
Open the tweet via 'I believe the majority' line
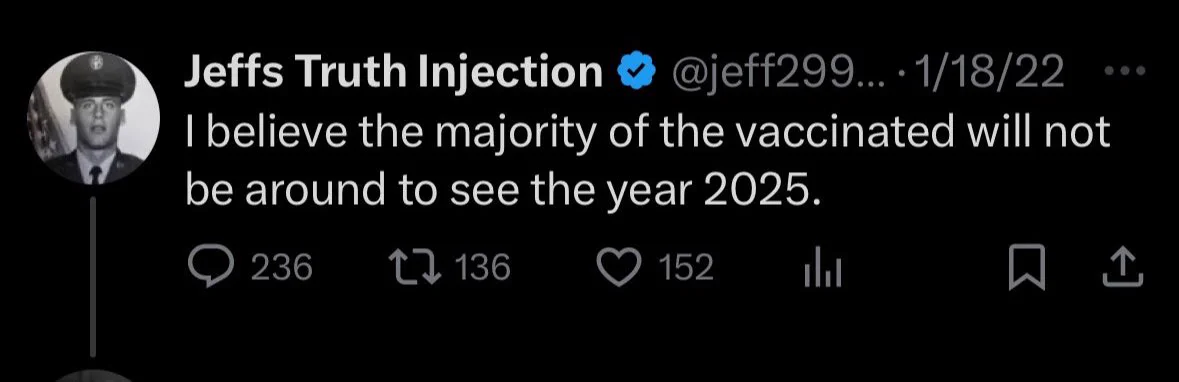(x=647, y=133)
